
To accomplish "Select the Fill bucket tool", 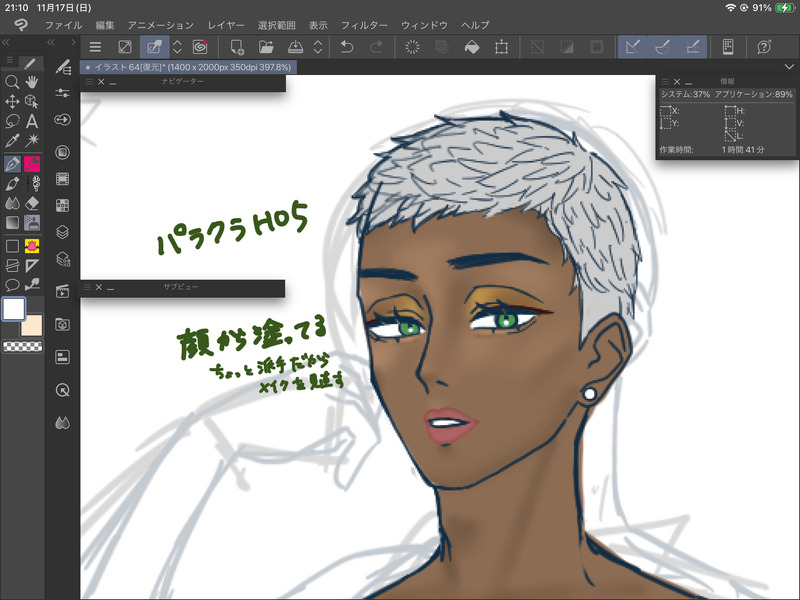I will [x=32, y=222].
